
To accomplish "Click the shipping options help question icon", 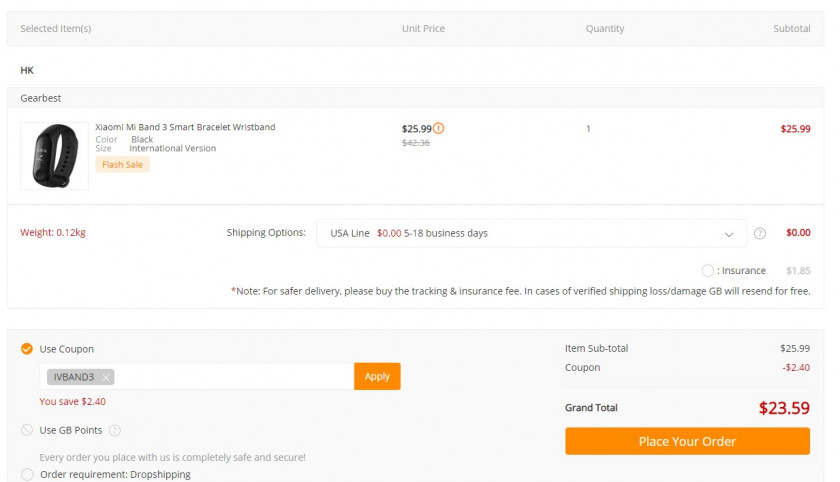I will (x=760, y=234).
